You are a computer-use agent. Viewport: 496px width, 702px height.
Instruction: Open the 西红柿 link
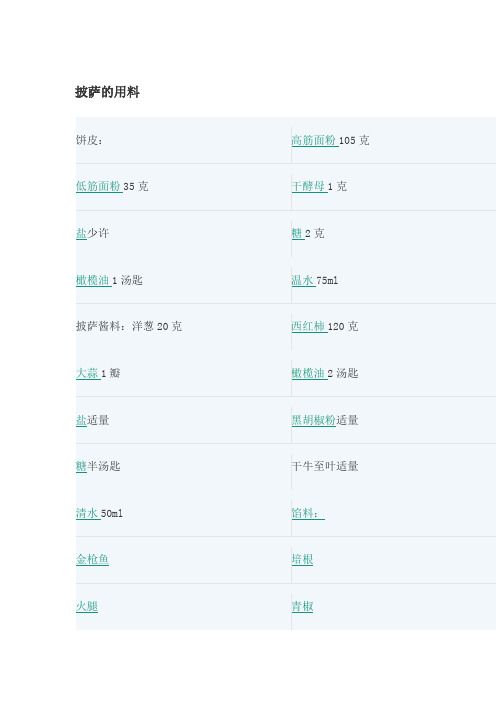pos(309,326)
